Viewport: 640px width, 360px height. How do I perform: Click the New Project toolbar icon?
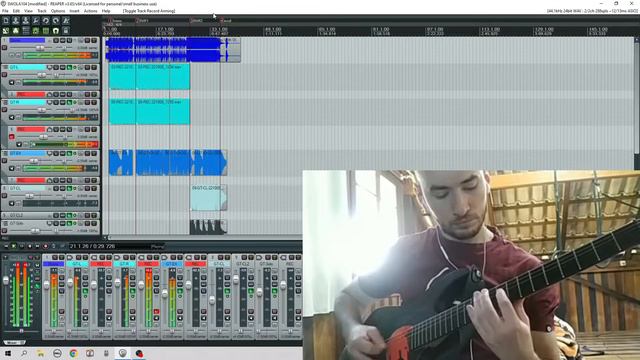(x=6, y=20)
